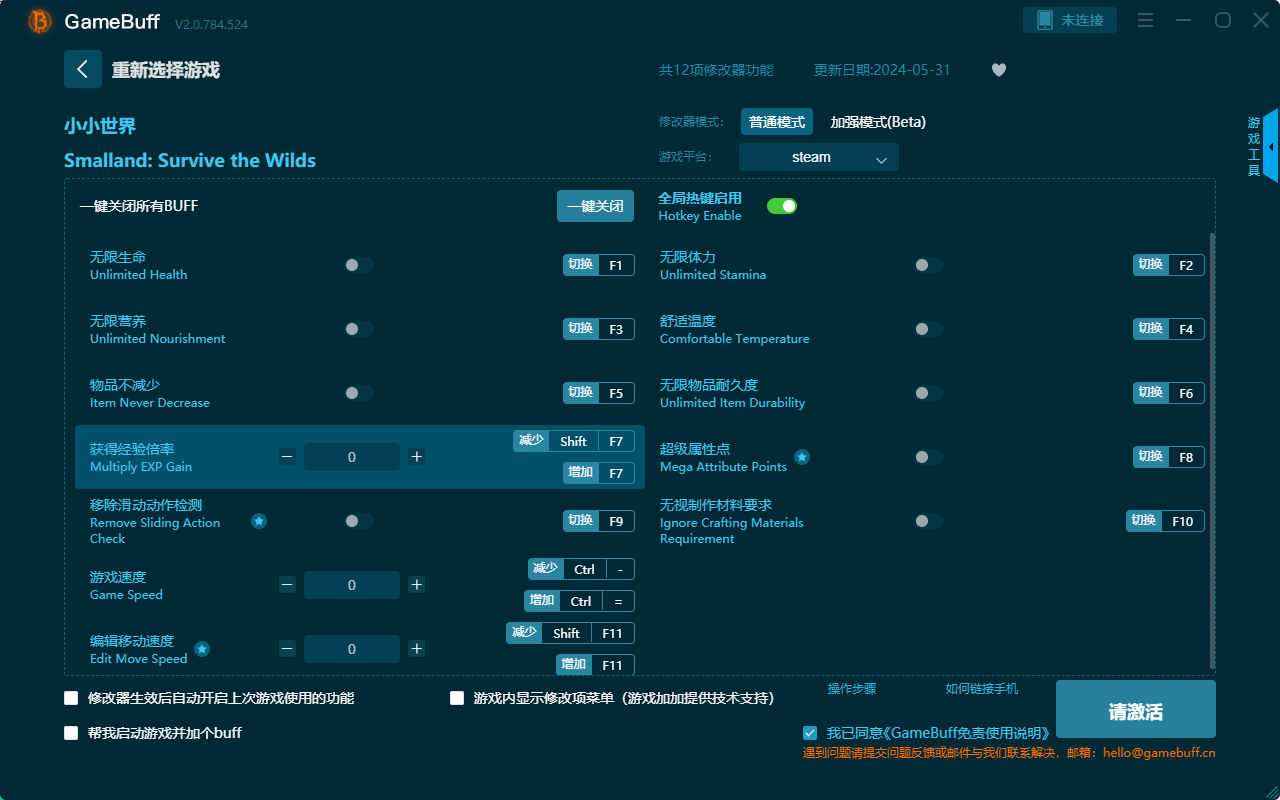Screen dimensions: 1280x800
Task: Click Edit Move Speed 增加 F11 hotkey
Action: click(x=596, y=665)
